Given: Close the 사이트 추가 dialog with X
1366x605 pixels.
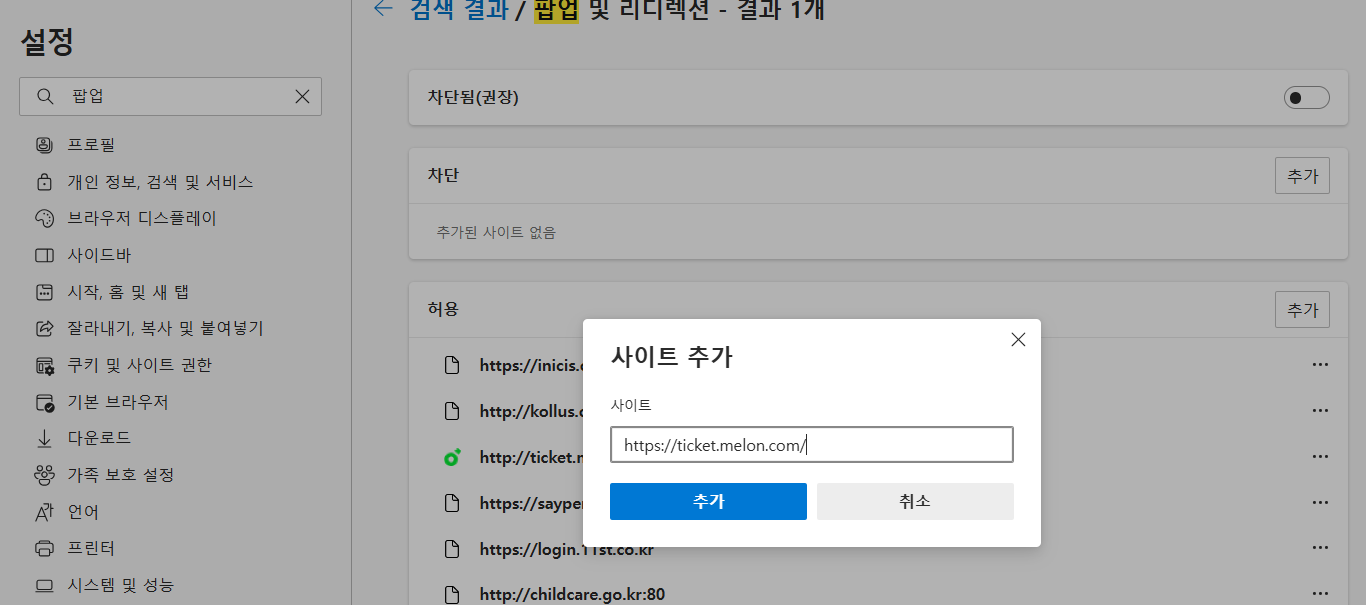Looking at the screenshot, I should click(1018, 339).
